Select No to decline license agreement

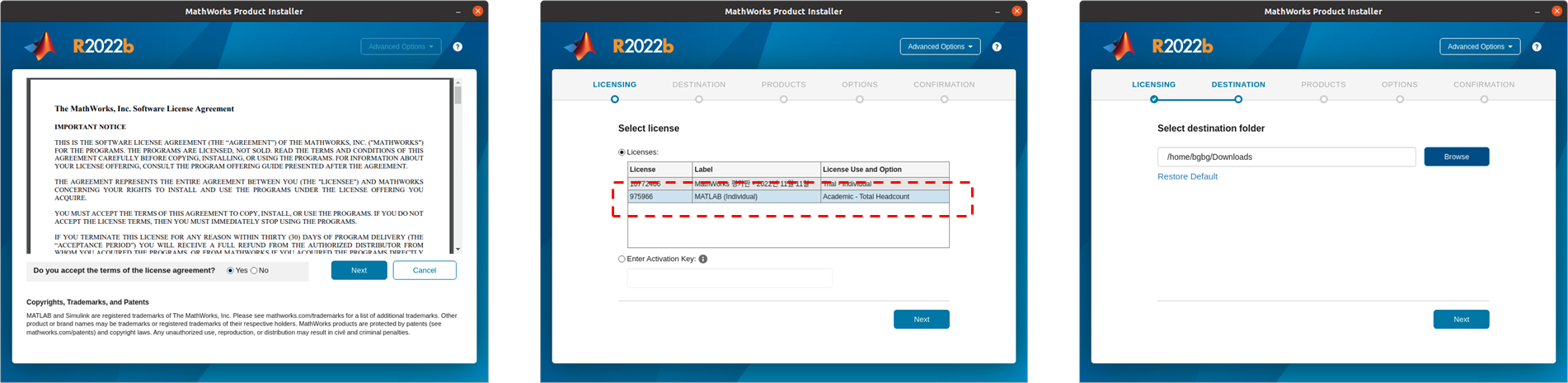coord(254,271)
